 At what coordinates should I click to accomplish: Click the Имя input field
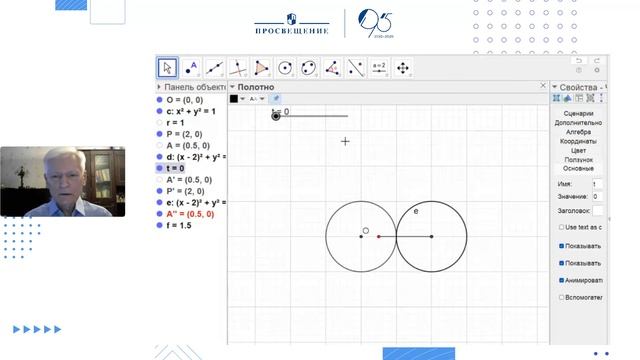[x=597, y=184]
